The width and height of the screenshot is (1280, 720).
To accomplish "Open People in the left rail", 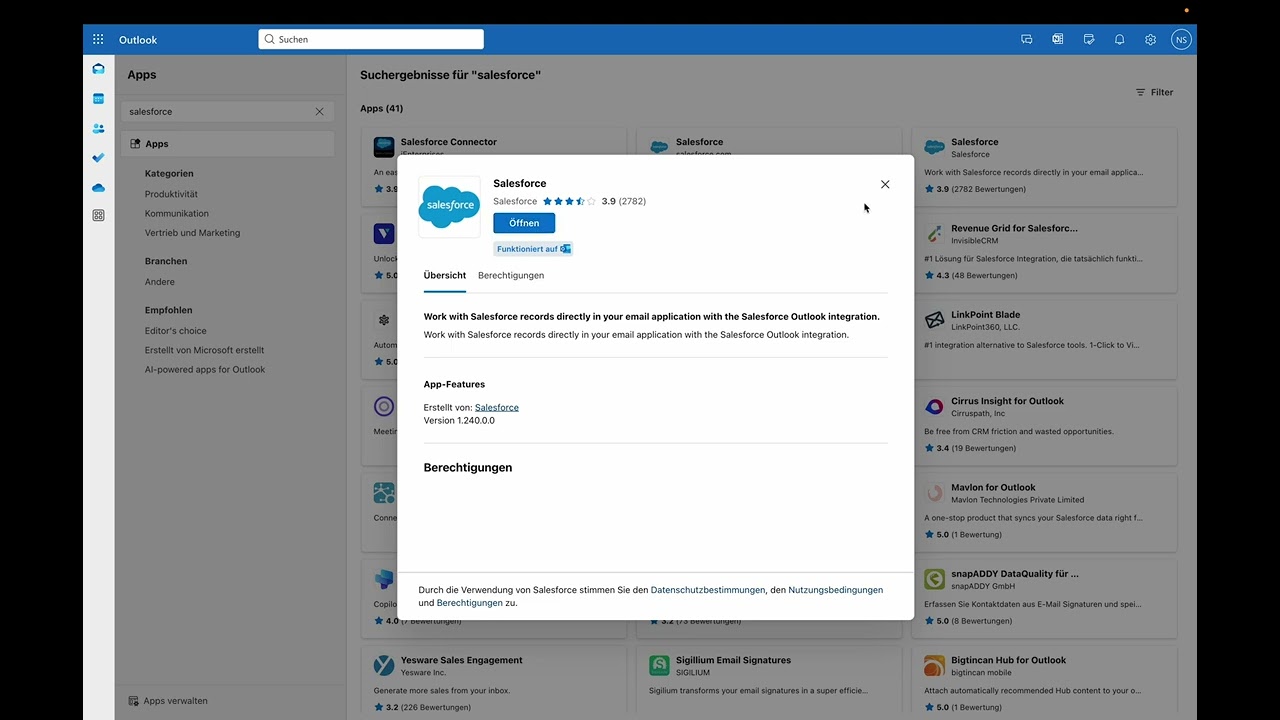I will coord(98,128).
